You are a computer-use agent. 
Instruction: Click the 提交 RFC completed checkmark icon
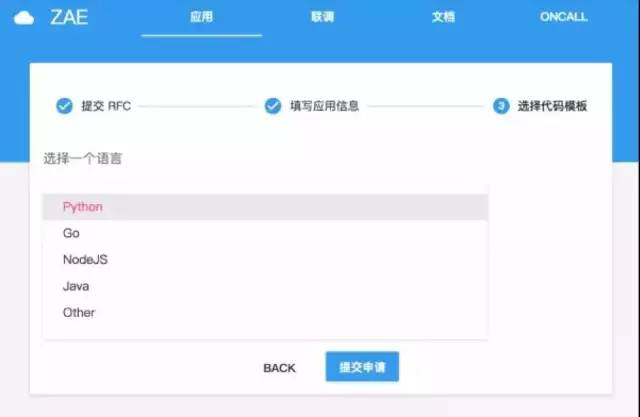pos(64,106)
